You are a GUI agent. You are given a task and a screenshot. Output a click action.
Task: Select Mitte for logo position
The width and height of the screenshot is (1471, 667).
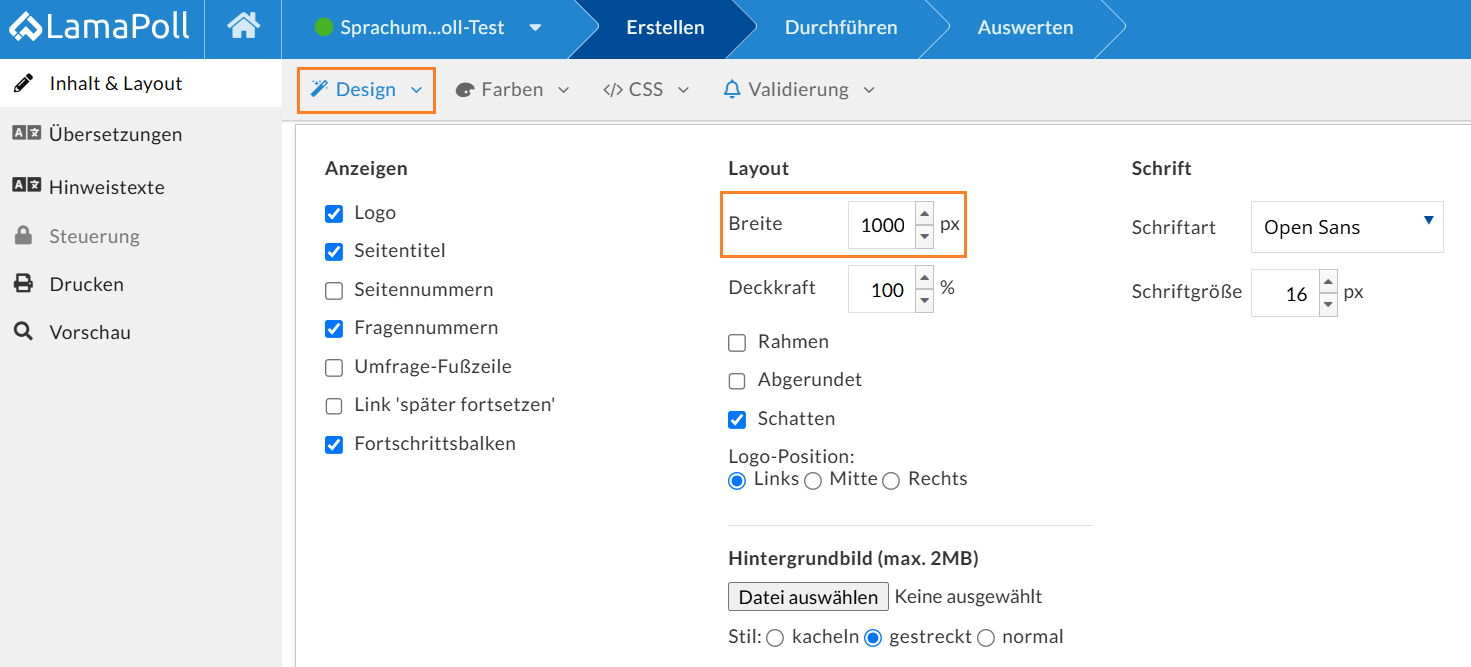pos(813,481)
